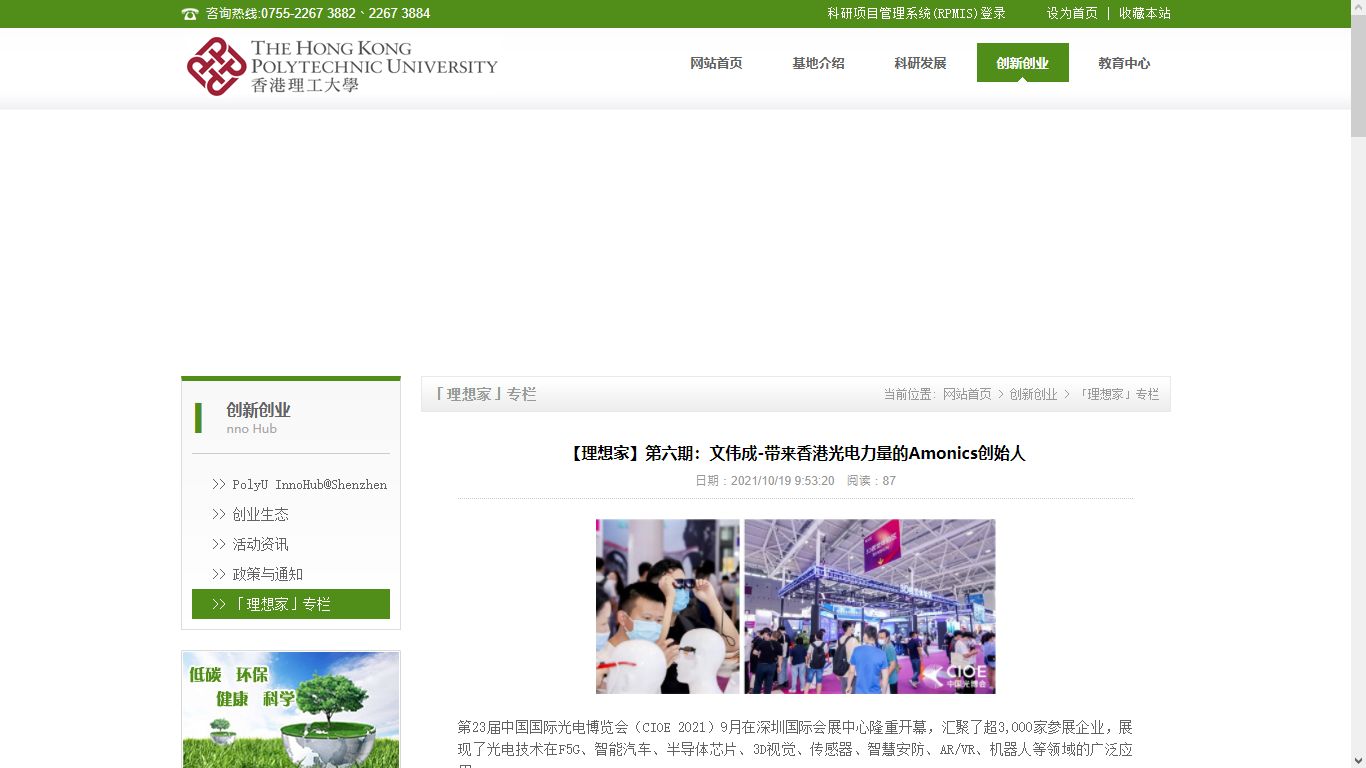Screen dimensions: 1366x768
Task: Click the 低碳环保 green tree banner image
Action: click(291, 709)
